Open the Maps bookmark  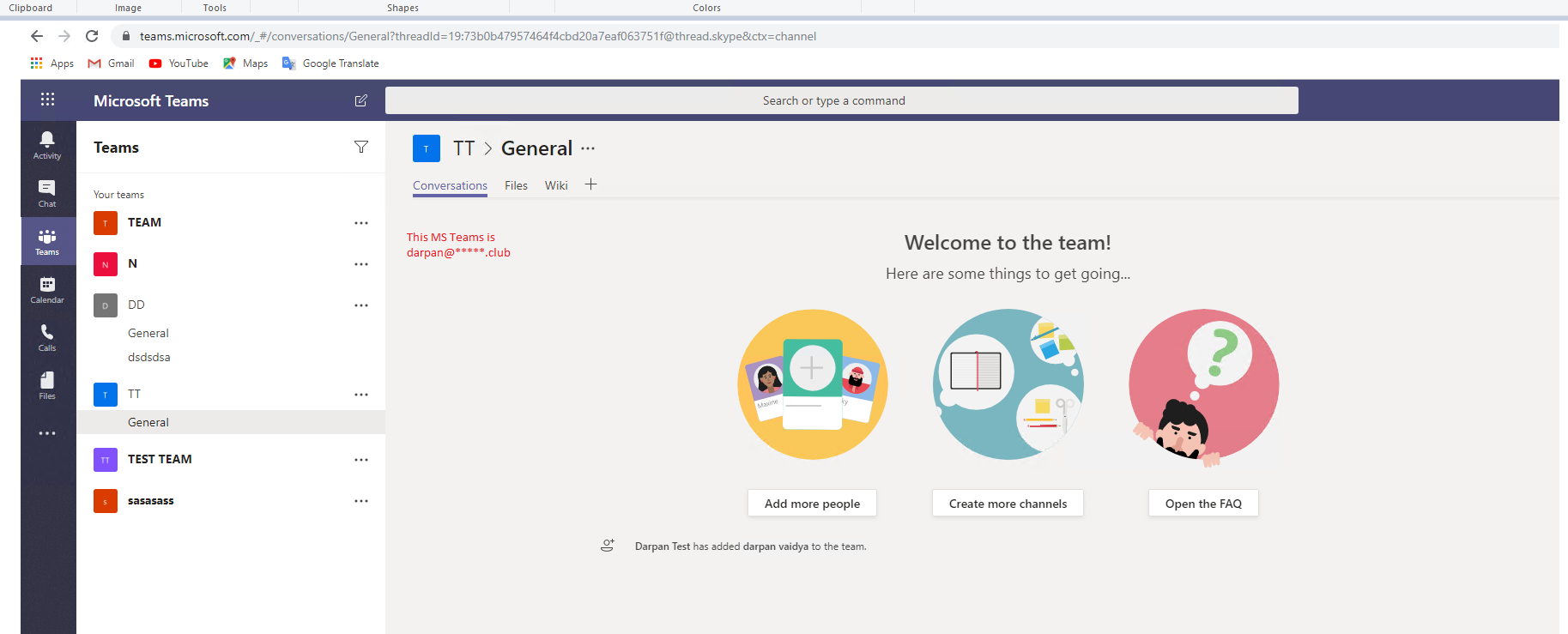tap(245, 63)
